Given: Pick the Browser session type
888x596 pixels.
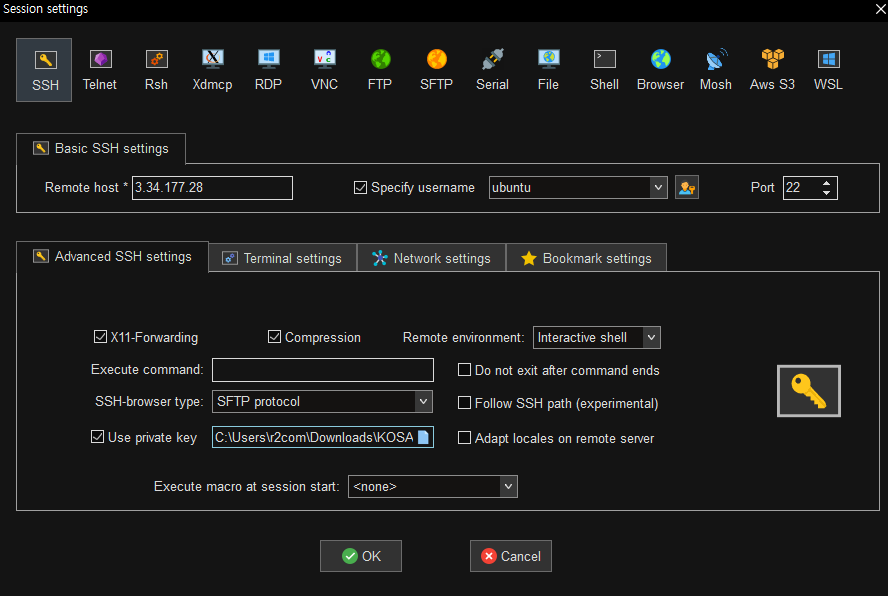Looking at the screenshot, I should pos(660,70).
